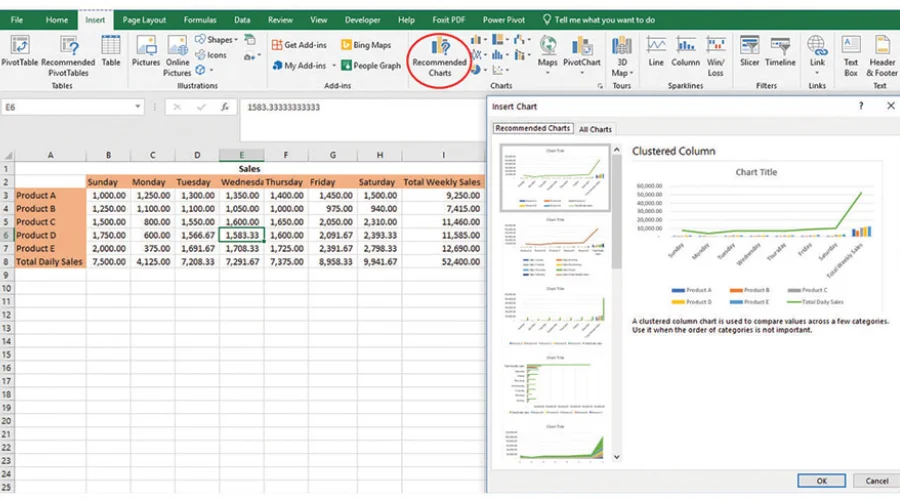Insert a Timeline filter

tap(780, 52)
